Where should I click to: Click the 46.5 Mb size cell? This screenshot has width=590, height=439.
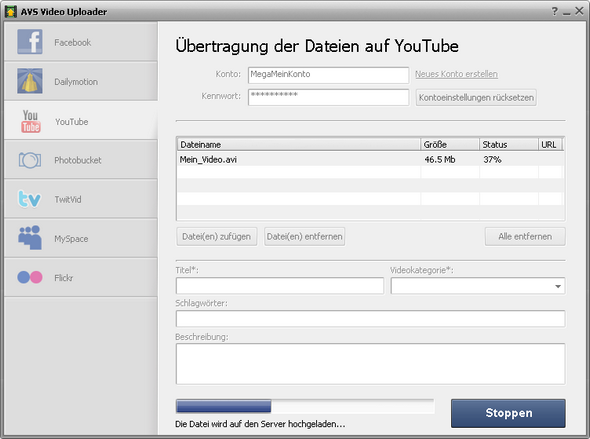coord(440,159)
